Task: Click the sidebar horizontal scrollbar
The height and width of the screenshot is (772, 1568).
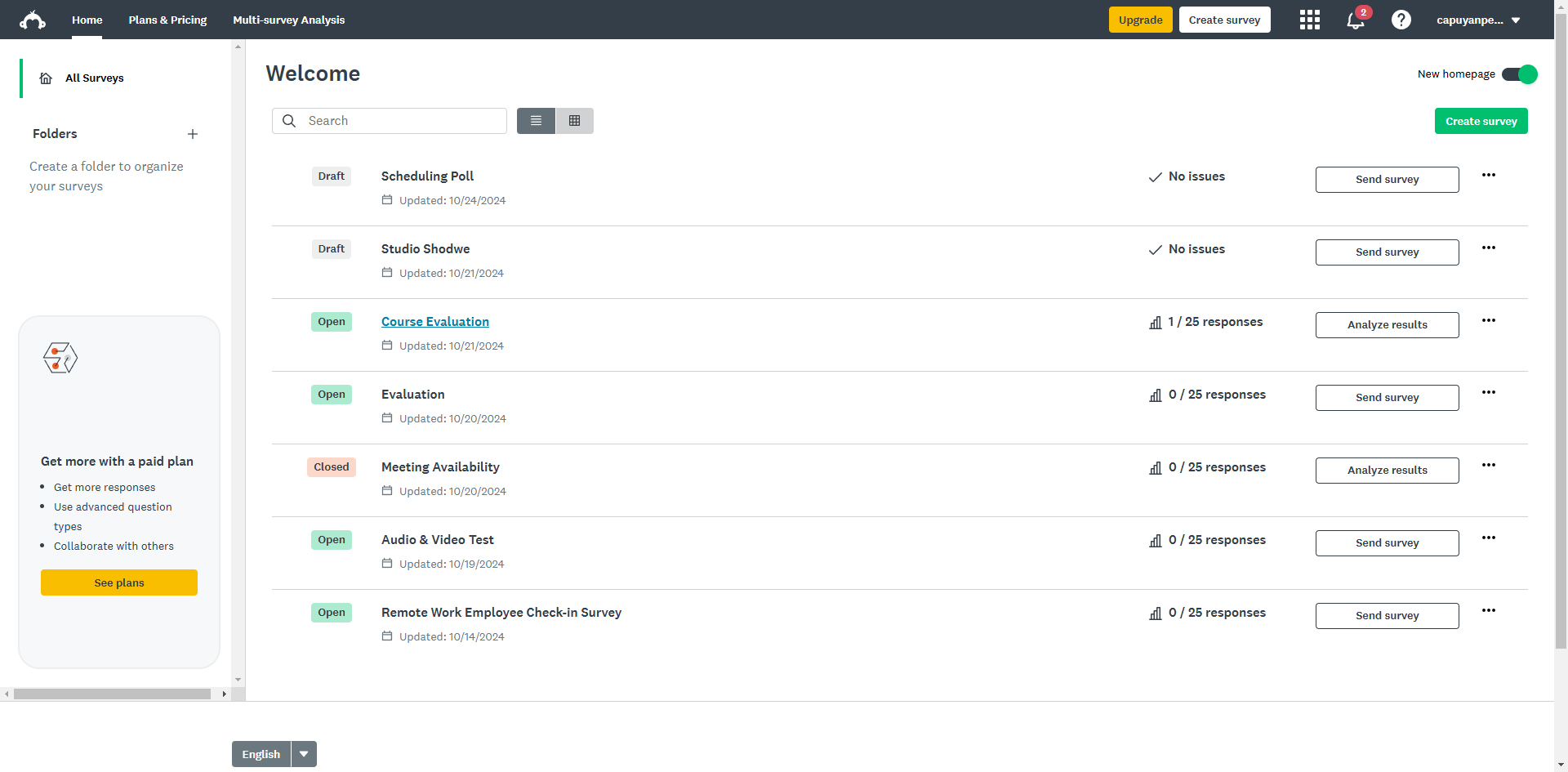Action: [x=112, y=694]
